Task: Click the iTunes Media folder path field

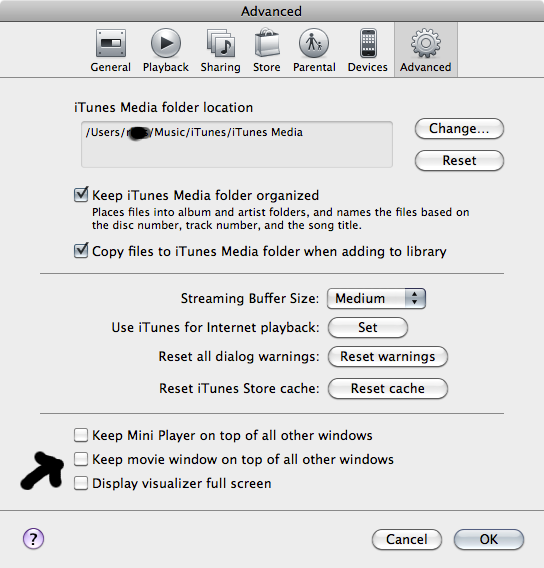Action: (237, 145)
